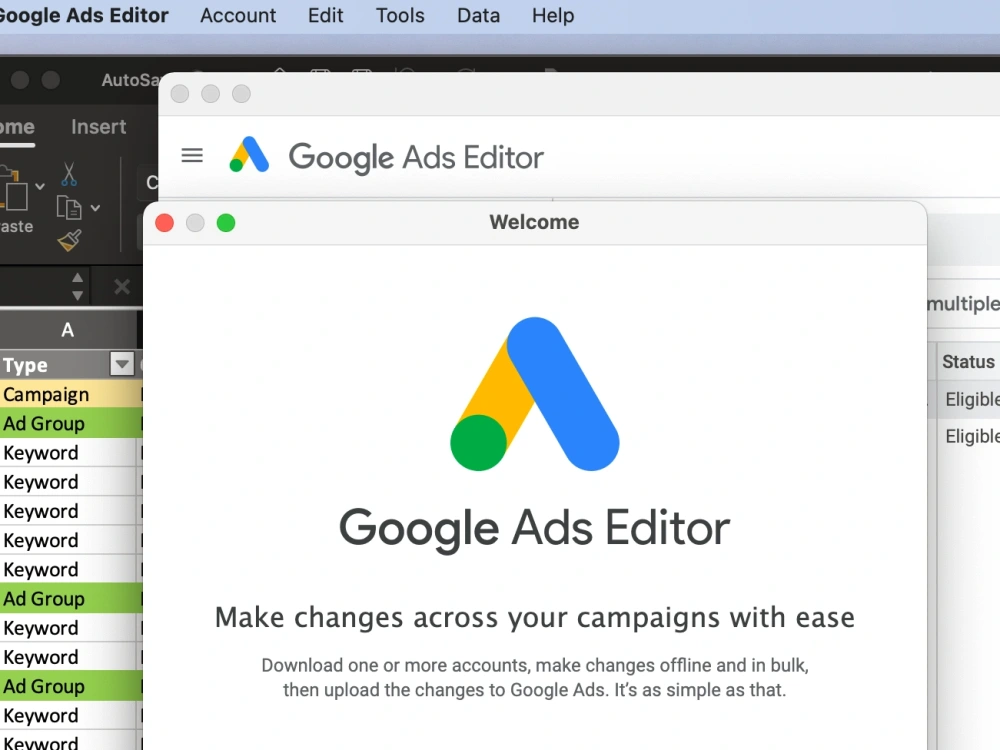The image size is (1000, 750).
Task: Open the Data menu in menu bar
Action: pos(478,15)
